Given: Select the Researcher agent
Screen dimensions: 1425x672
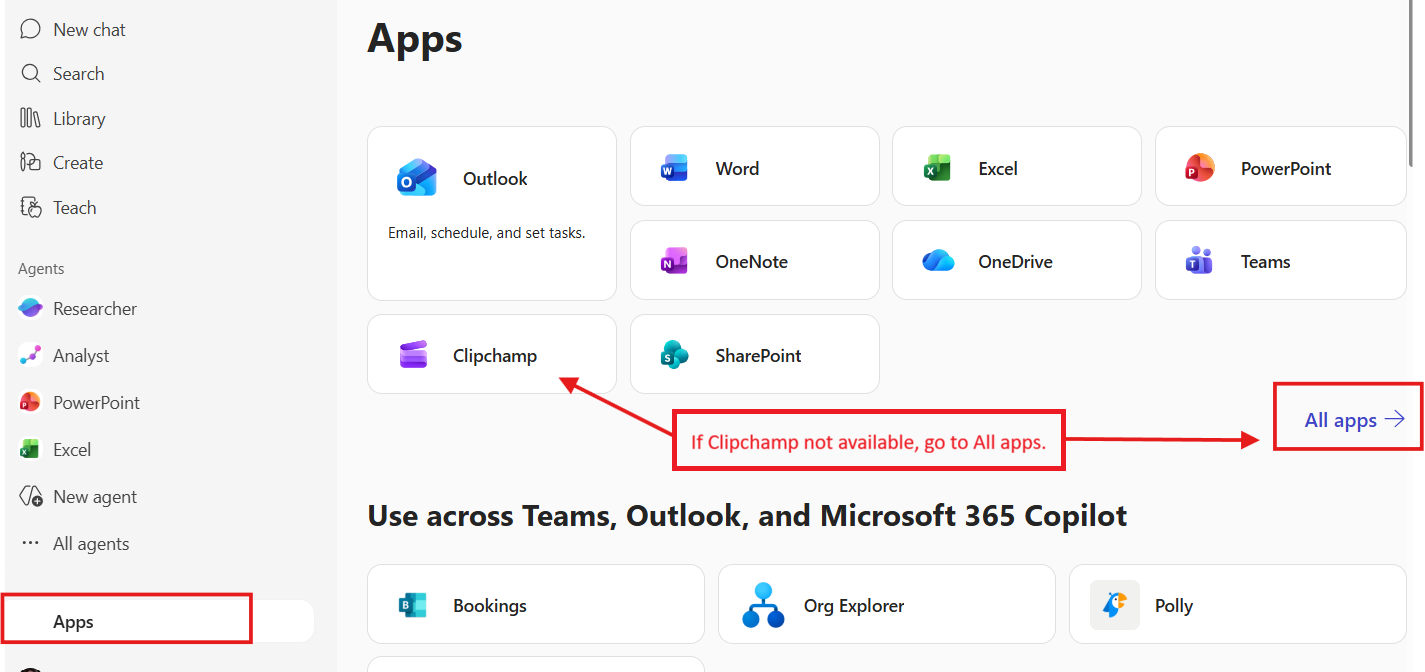Looking at the screenshot, I should (94, 309).
